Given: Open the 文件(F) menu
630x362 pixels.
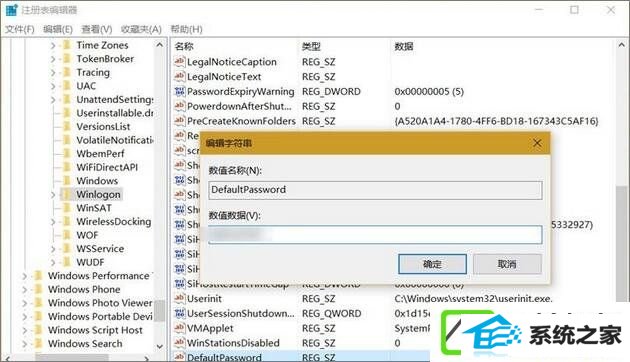Looking at the screenshot, I should [19, 29].
